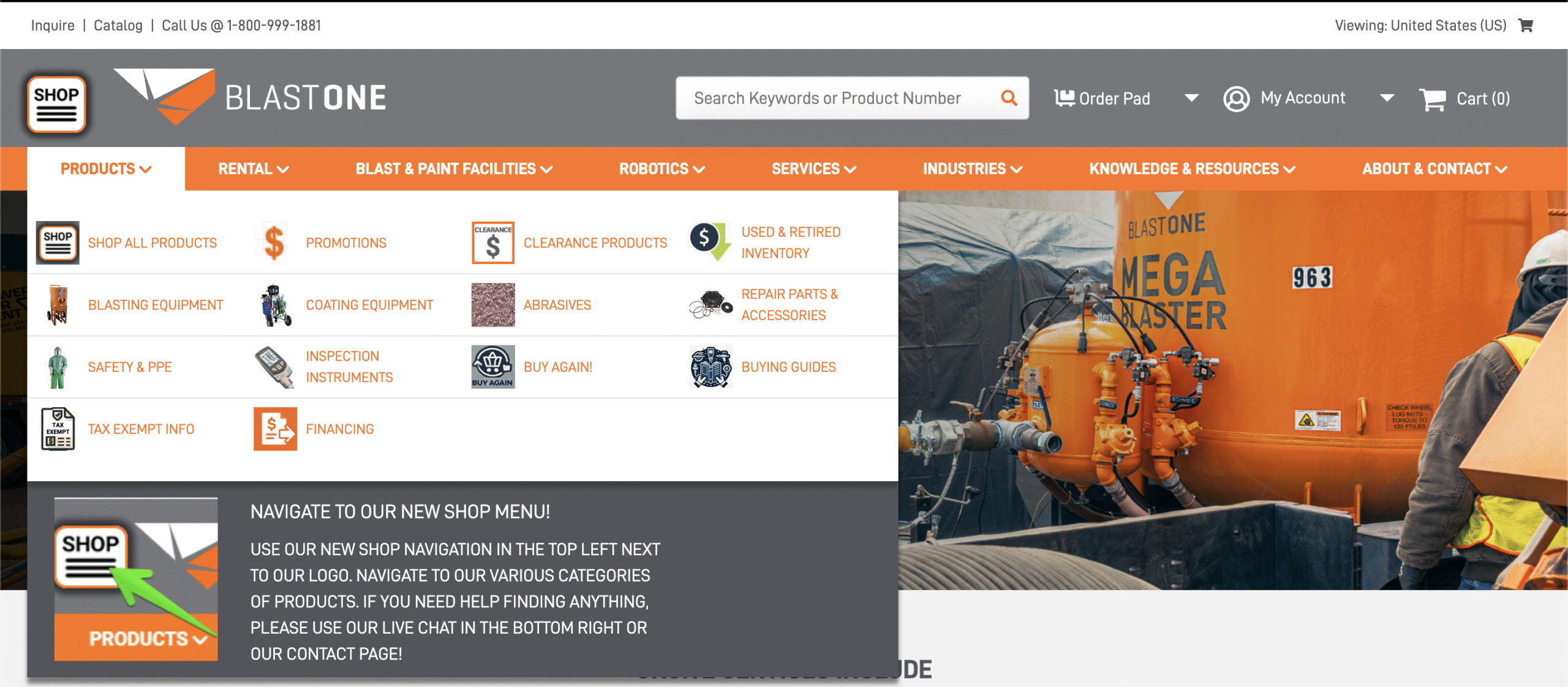Open the COATING EQUIPMENT text link

click(x=369, y=305)
